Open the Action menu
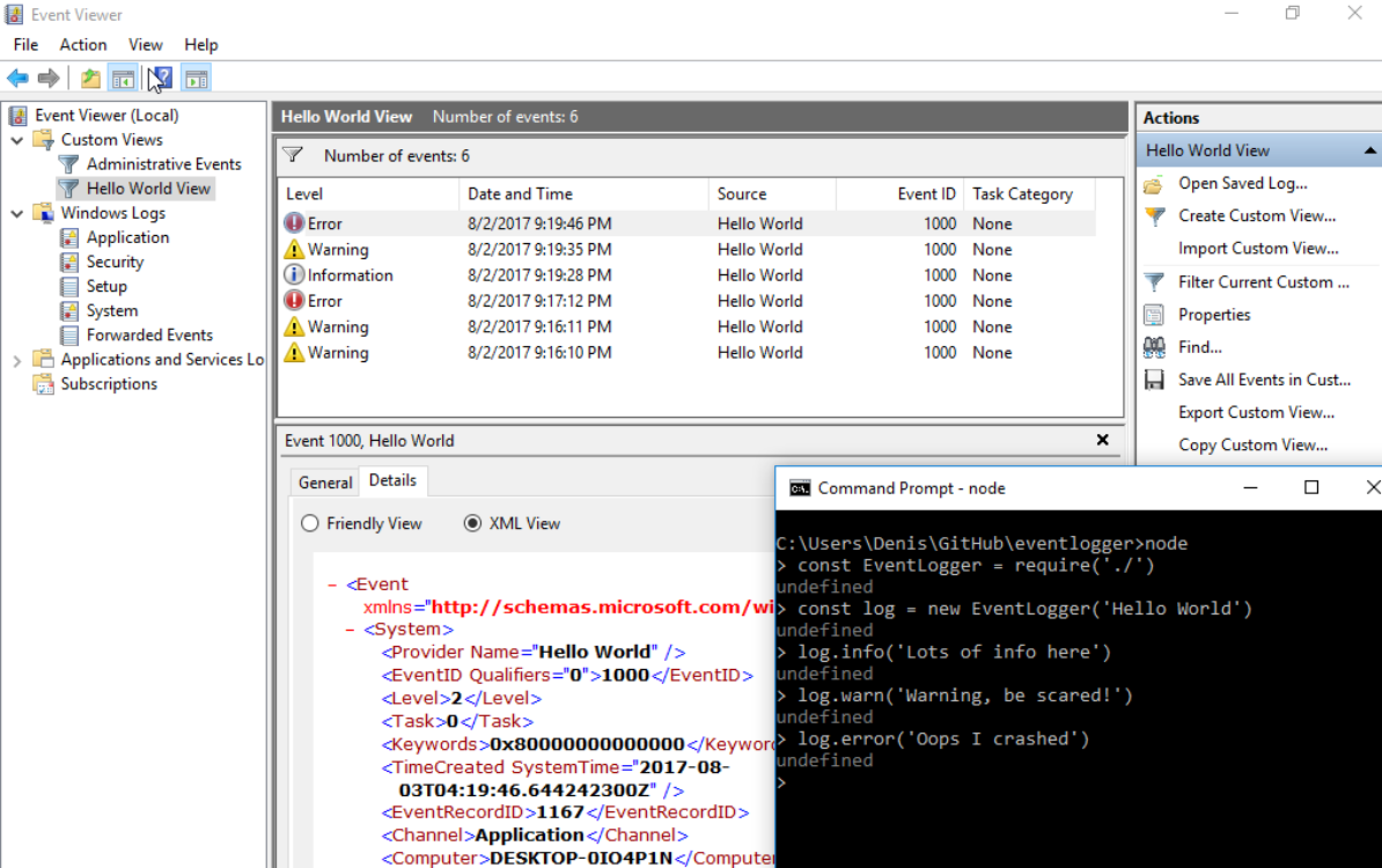The image size is (1382, 868). (83, 45)
